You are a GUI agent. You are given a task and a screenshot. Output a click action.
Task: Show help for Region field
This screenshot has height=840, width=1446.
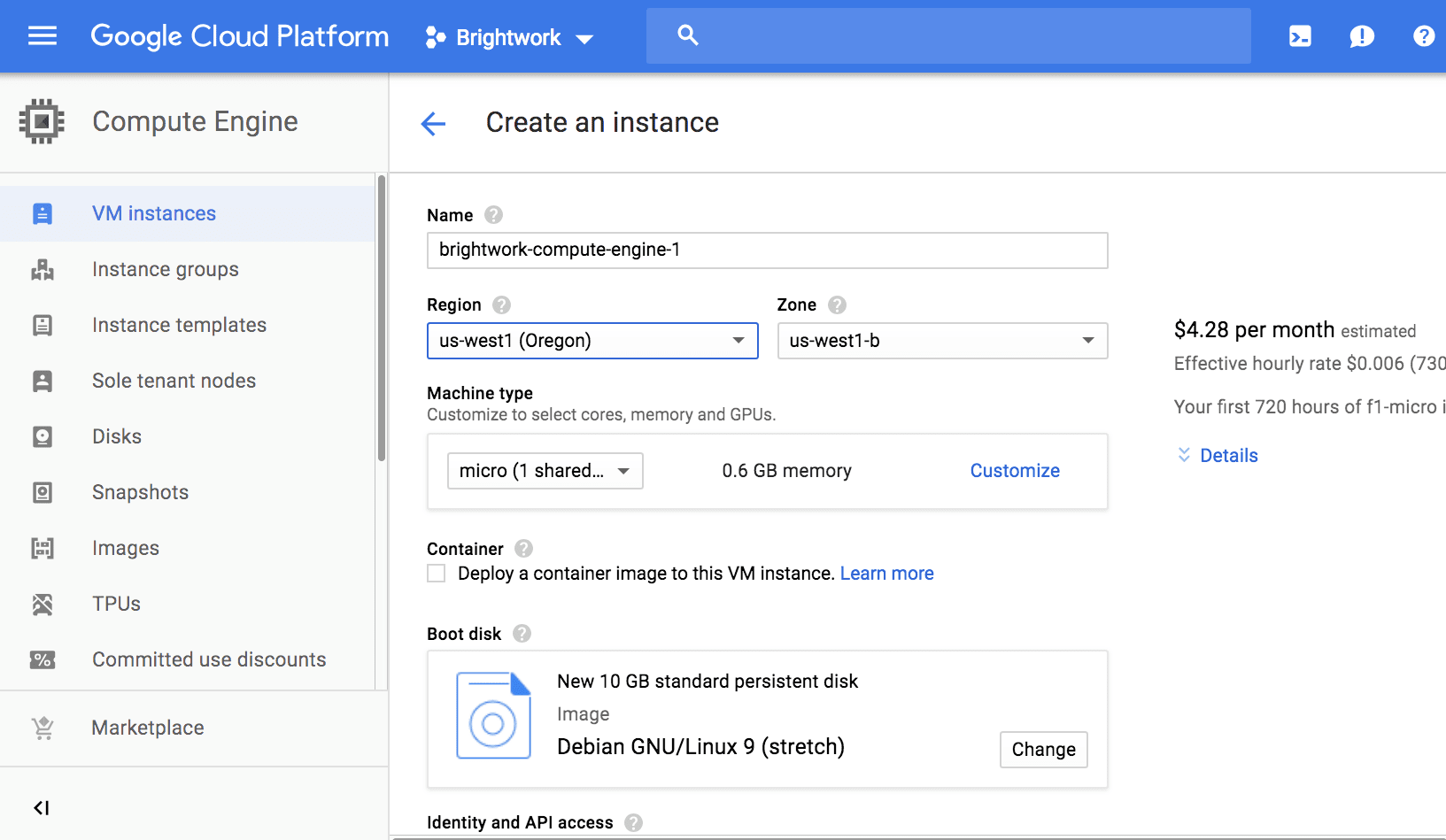(501, 304)
